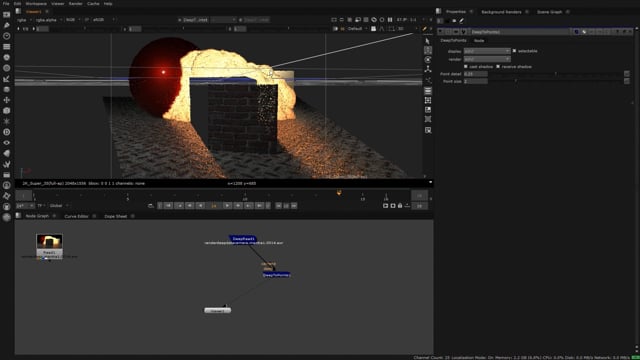
Task: Open the Channel nodes menu icon
Action: click(7, 47)
